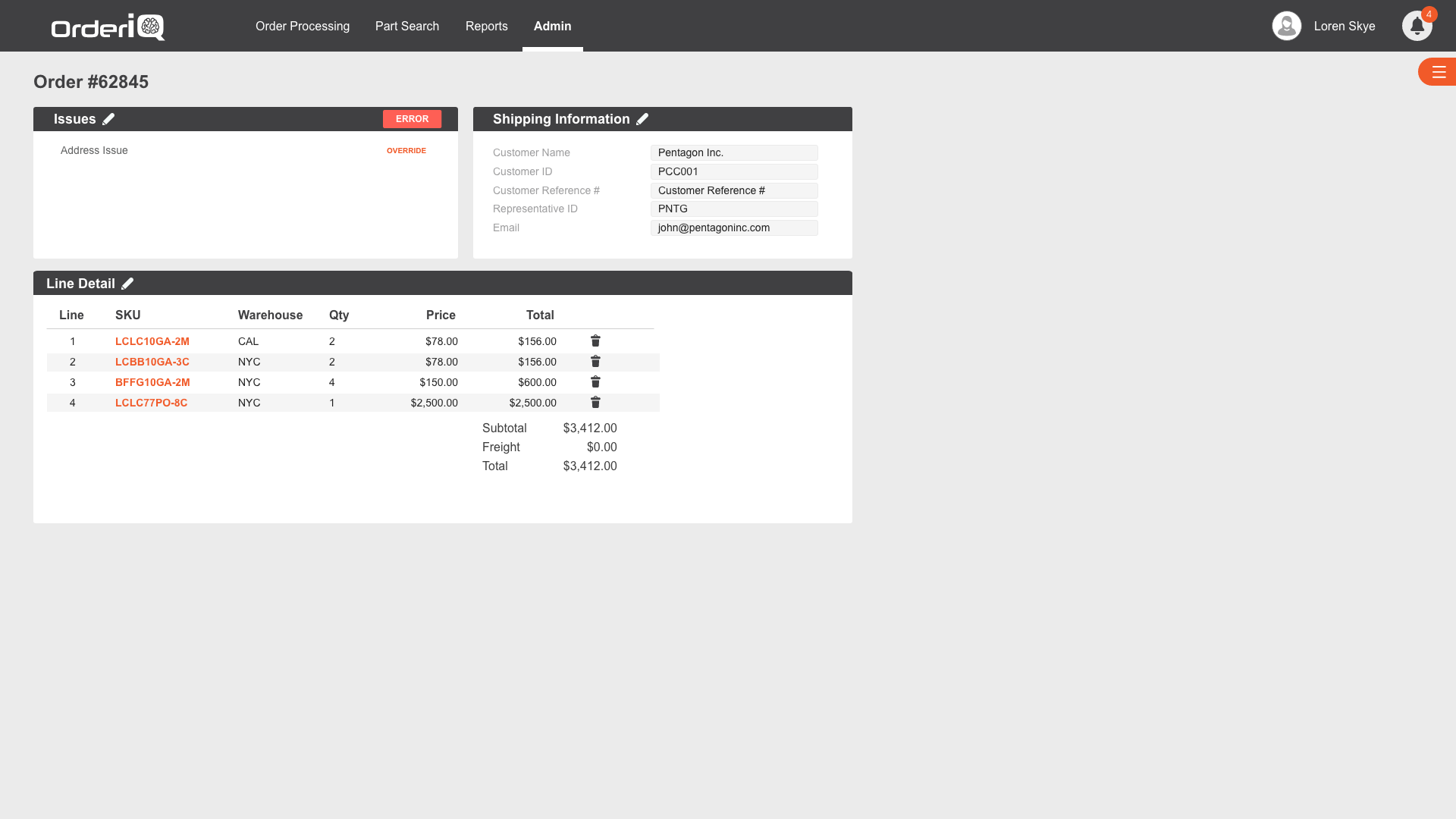1456x819 pixels.
Task: Click the Customer Reference # input field
Action: (733, 190)
